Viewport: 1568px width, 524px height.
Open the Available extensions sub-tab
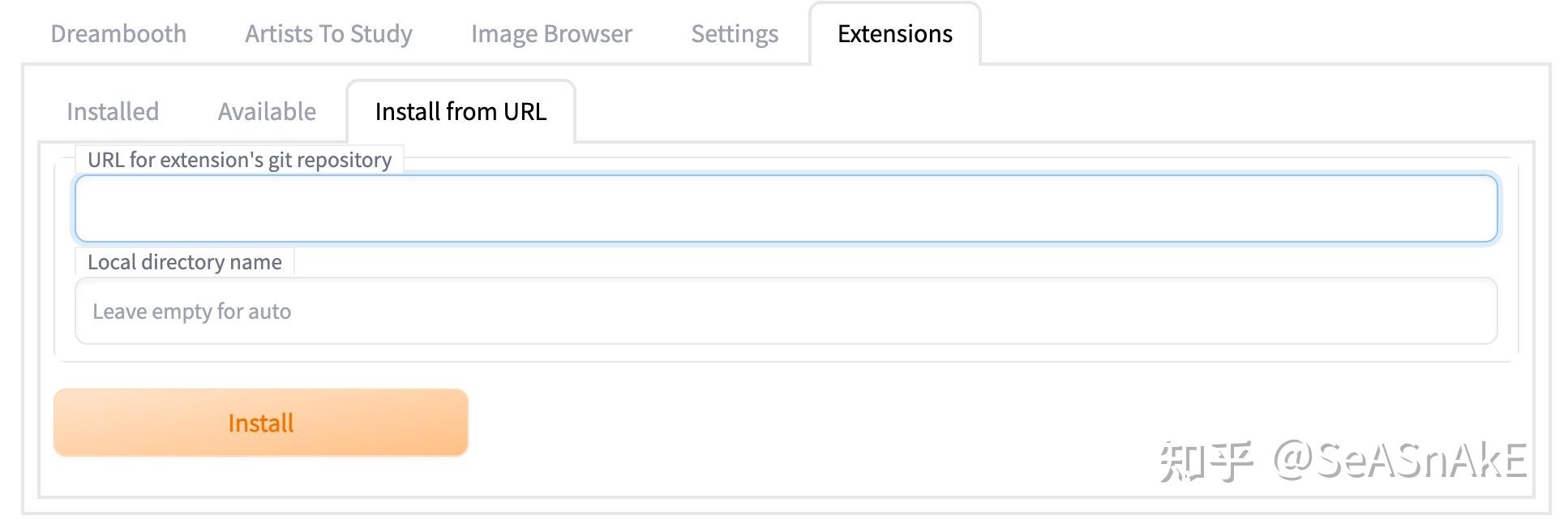267,112
